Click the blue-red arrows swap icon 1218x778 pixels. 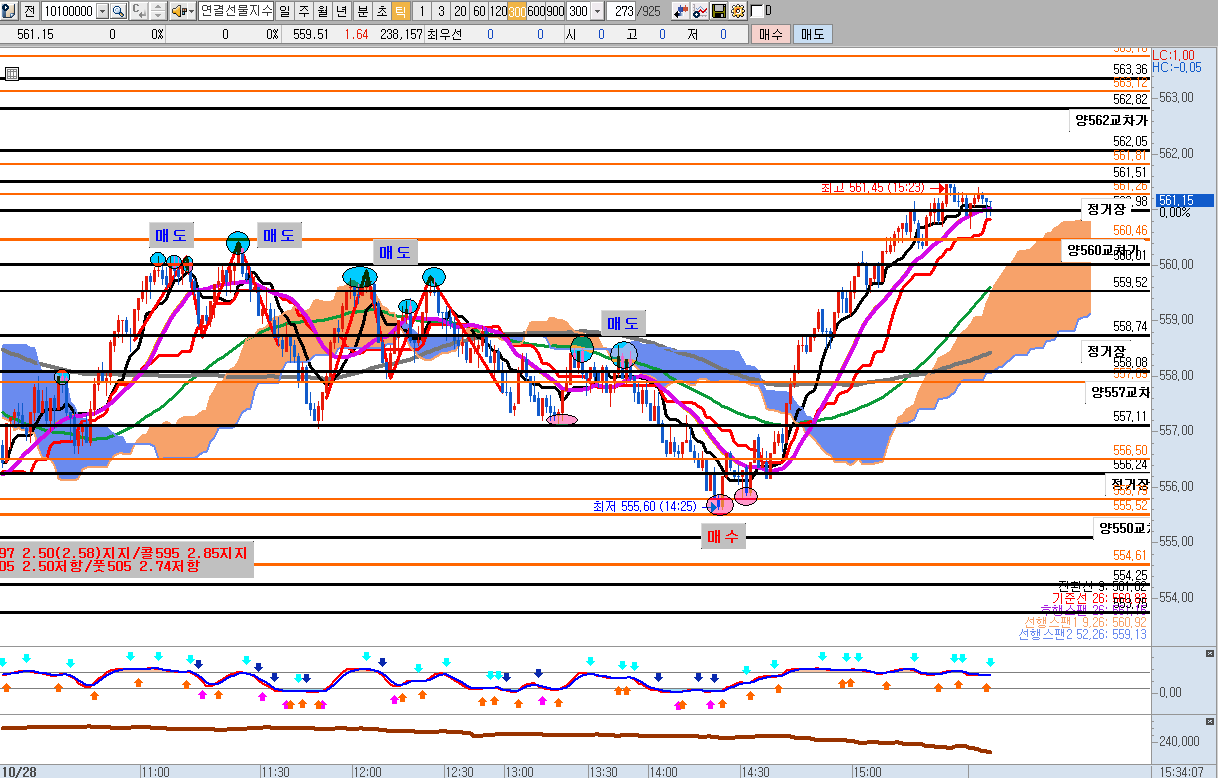(x=681, y=11)
